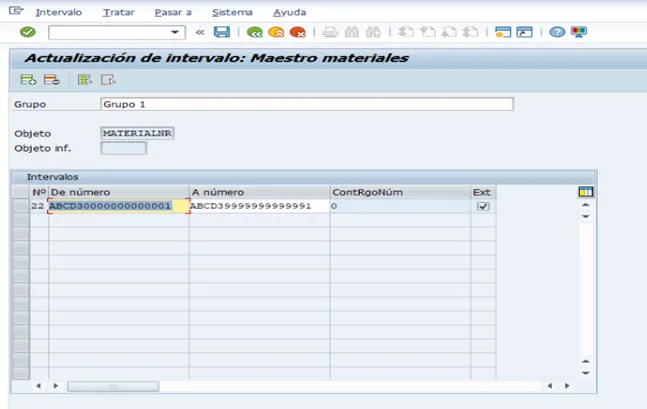Image resolution: width=647 pixels, height=409 pixels.
Task: Click the upper down arrow of vertical scrollbar
Action: pos(586,217)
